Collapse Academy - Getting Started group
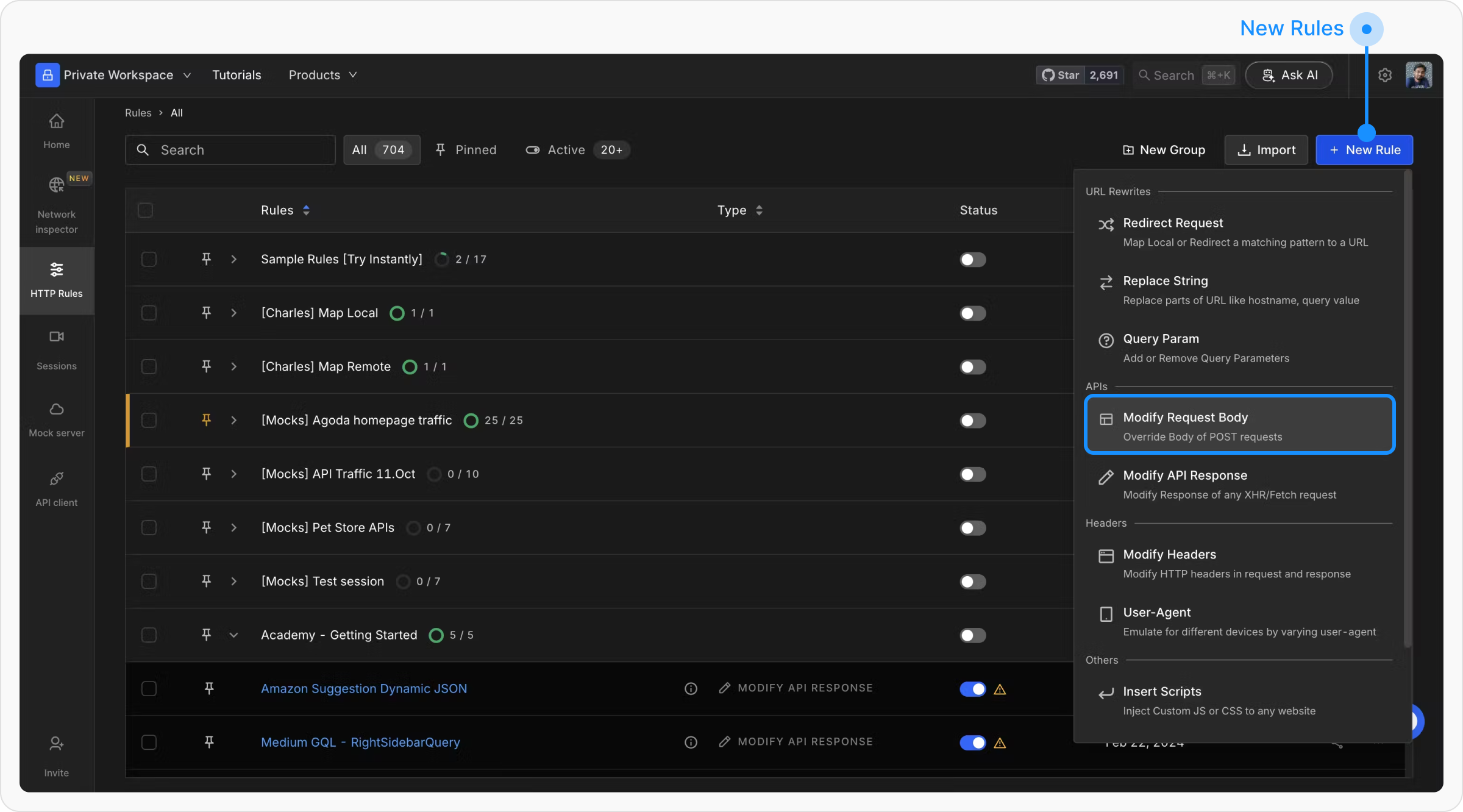1463x812 pixels. 233,635
